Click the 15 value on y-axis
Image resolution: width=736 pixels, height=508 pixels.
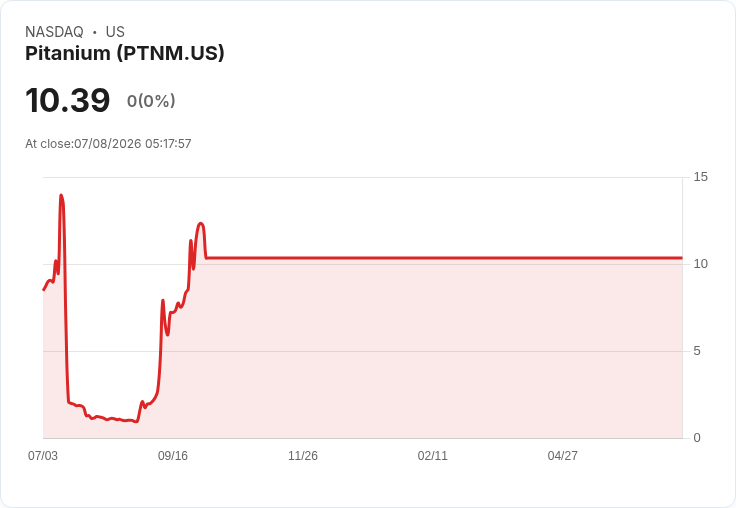pyautogui.click(x=700, y=177)
